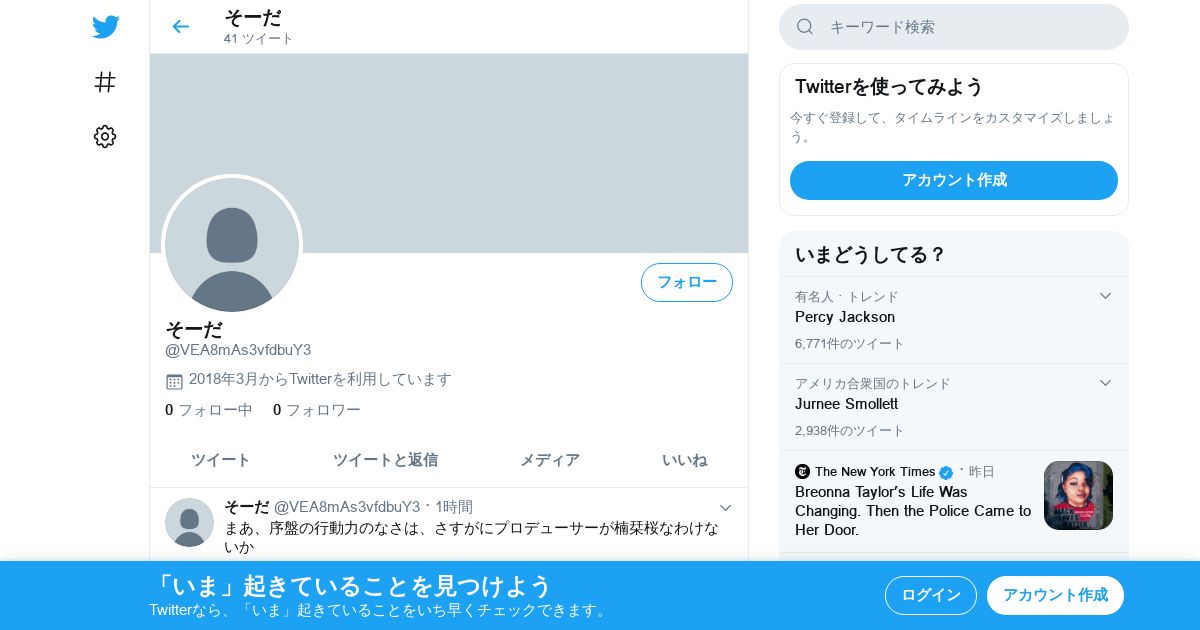The image size is (1200, 630).
Task: Switch to the メディア tab
Action: [549, 460]
